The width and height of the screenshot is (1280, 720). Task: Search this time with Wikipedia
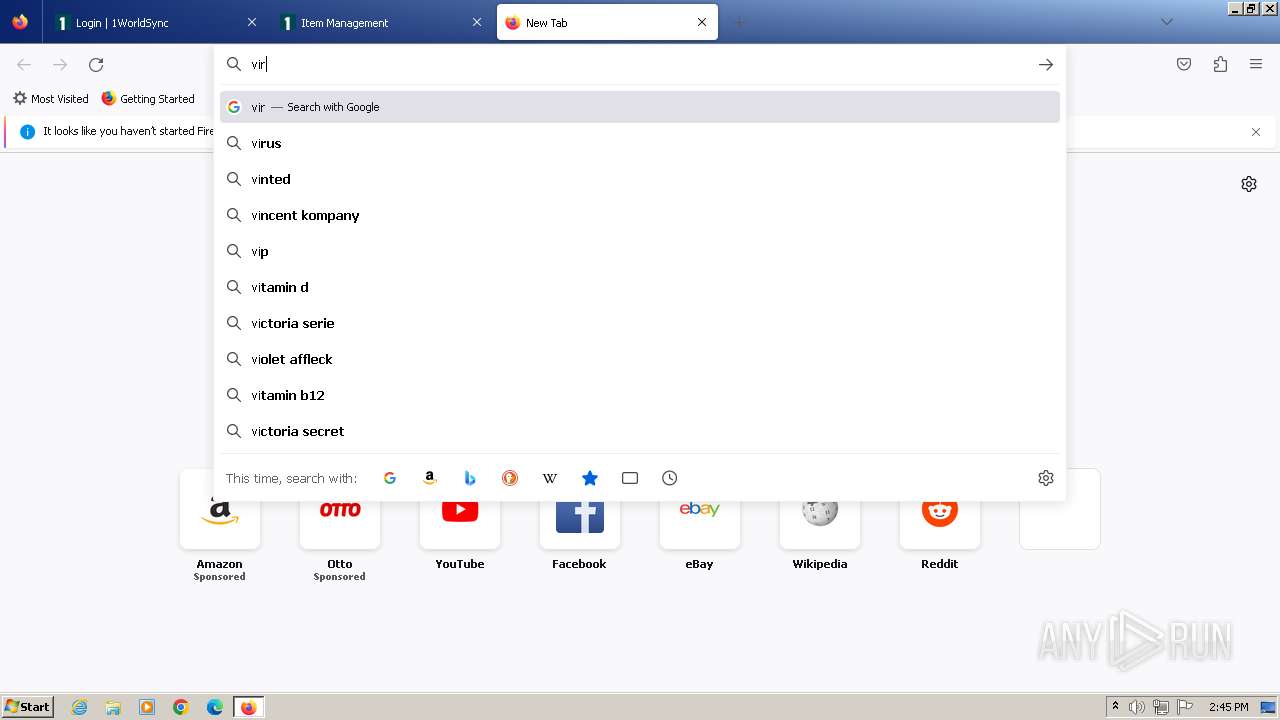[x=550, y=478]
